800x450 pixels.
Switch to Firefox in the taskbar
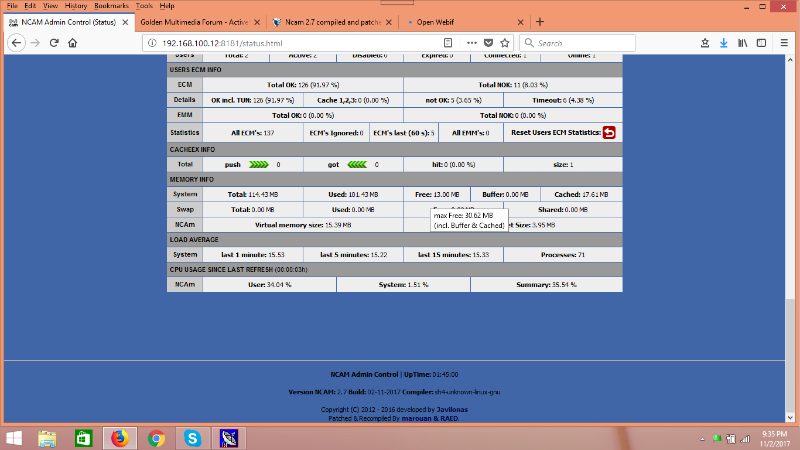pos(120,438)
